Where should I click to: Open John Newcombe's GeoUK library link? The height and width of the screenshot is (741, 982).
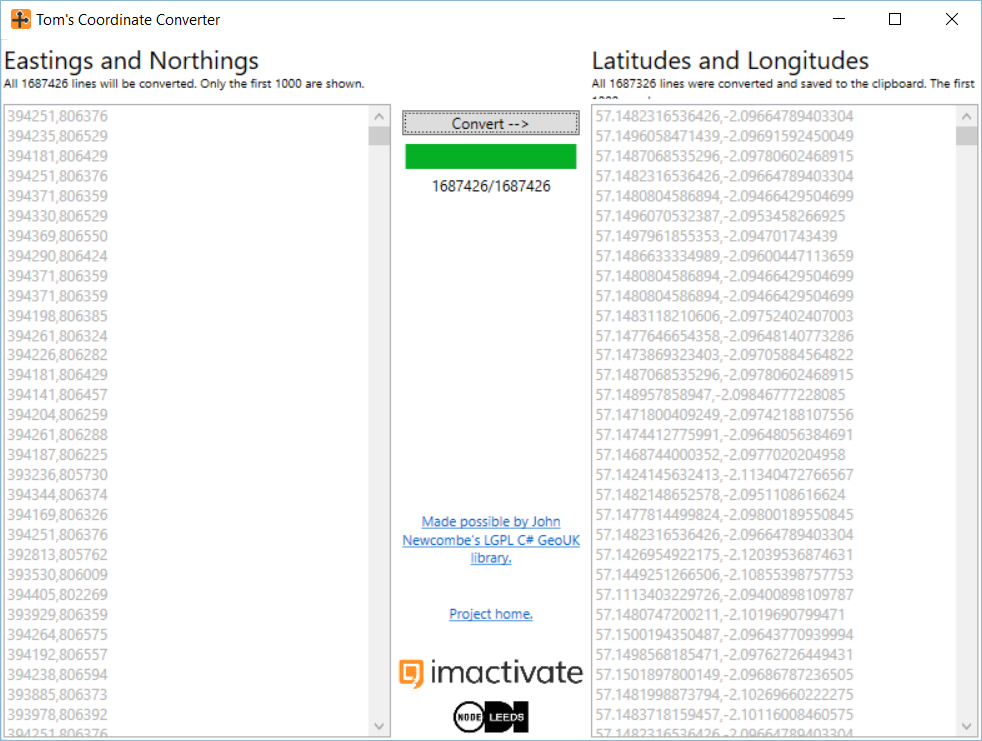(x=490, y=540)
